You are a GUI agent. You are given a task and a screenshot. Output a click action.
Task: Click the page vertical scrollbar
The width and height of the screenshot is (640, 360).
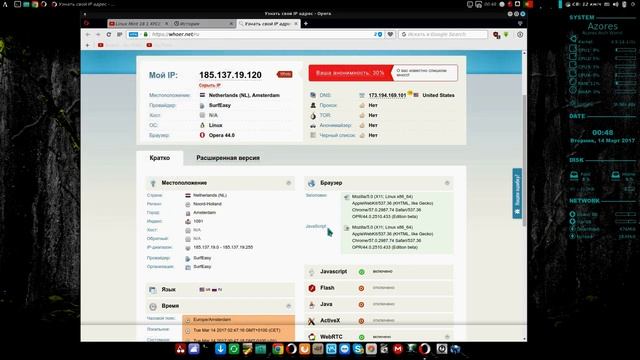click(x=524, y=159)
